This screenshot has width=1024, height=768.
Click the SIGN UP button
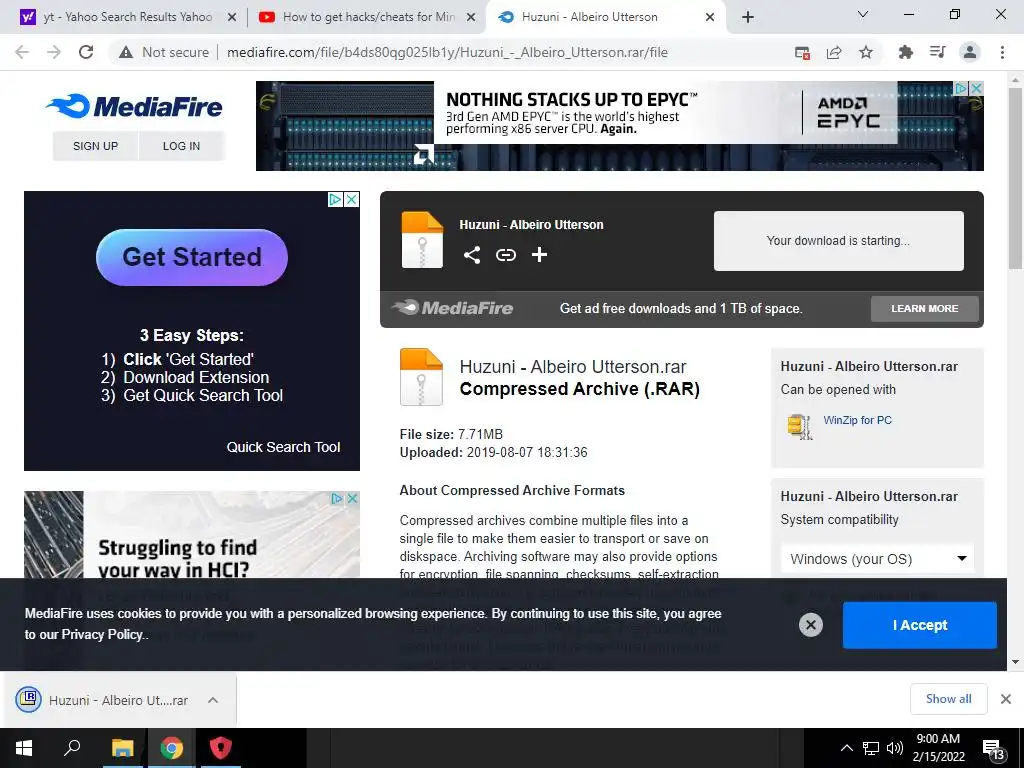95,146
